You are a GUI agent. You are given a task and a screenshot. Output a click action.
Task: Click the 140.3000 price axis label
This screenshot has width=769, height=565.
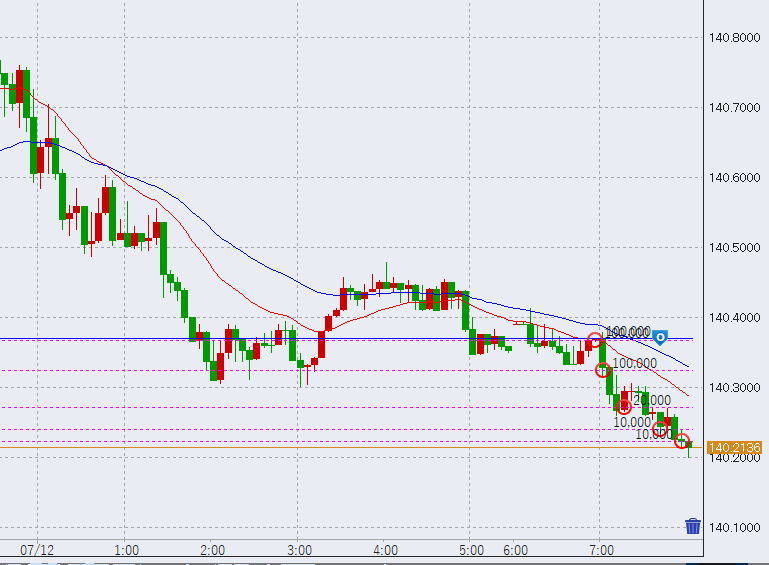pyautogui.click(x=734, y=388)
